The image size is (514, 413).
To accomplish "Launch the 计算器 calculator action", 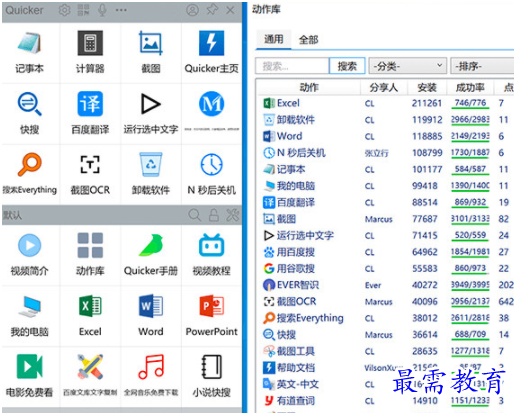I will pos(90,53).
